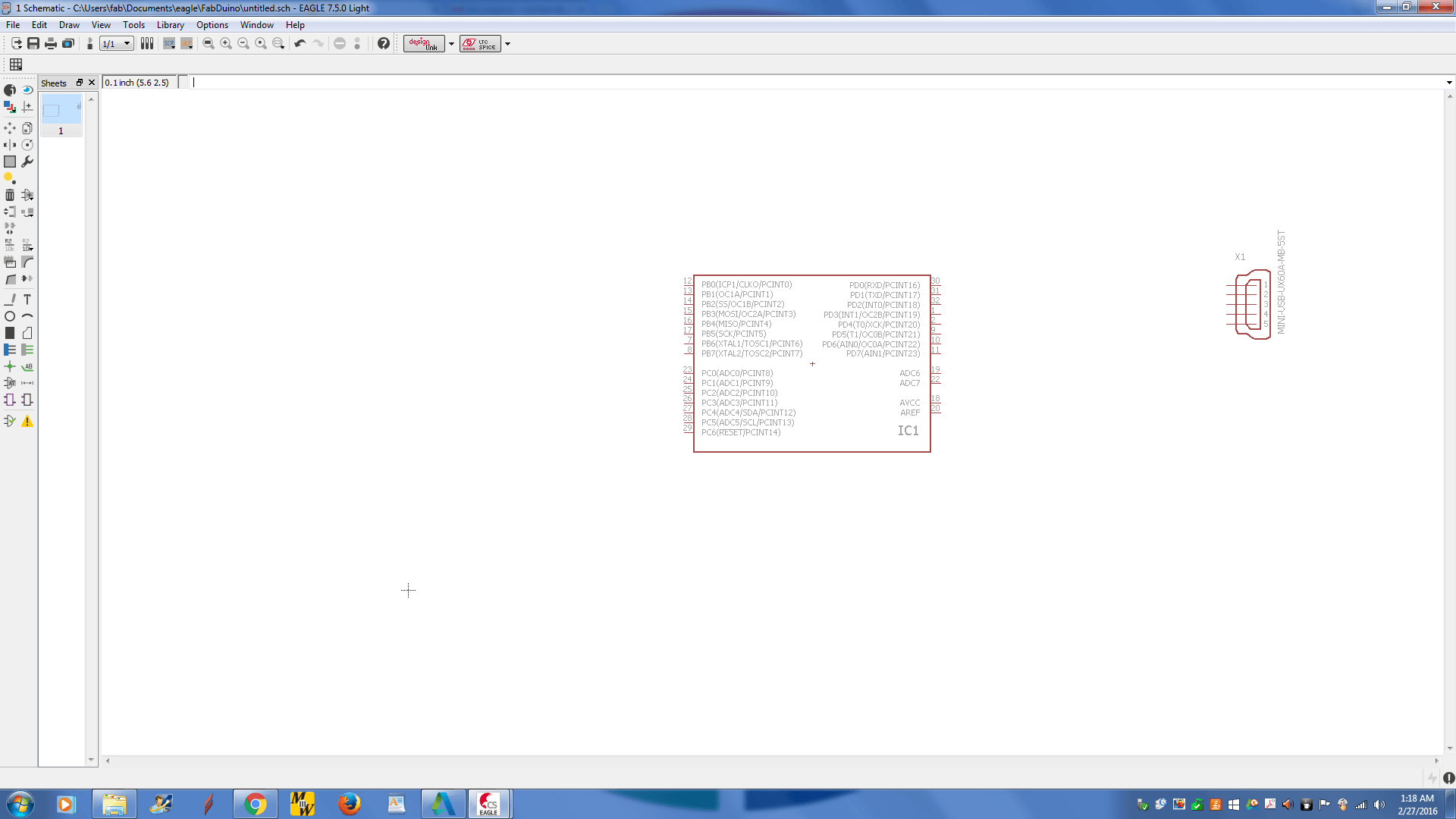Select the Wire drawing tool

tap(10, 300)
